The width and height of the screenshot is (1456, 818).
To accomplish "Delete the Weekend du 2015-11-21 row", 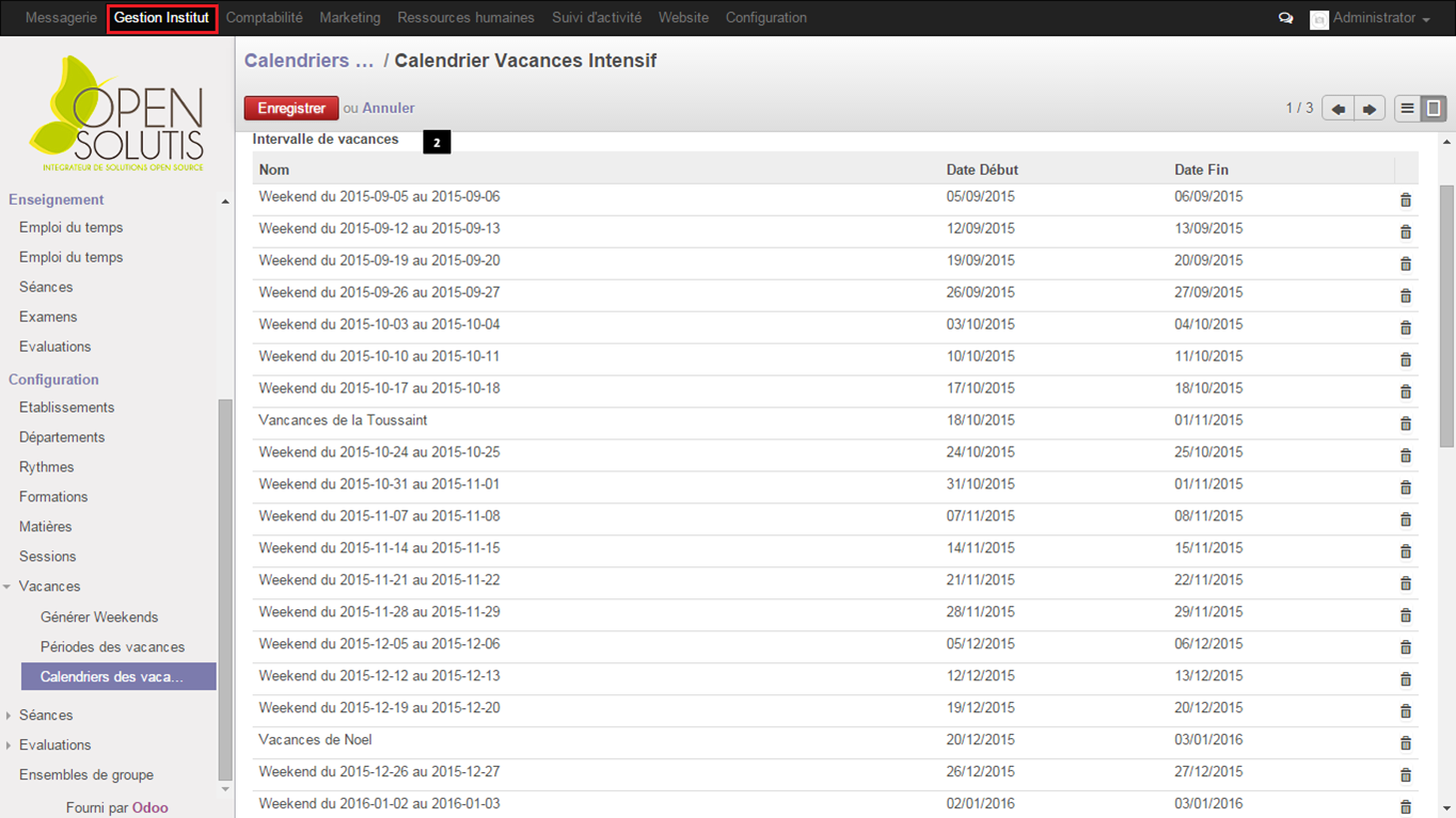I will pyautogui.click(x=1405, y=583).
